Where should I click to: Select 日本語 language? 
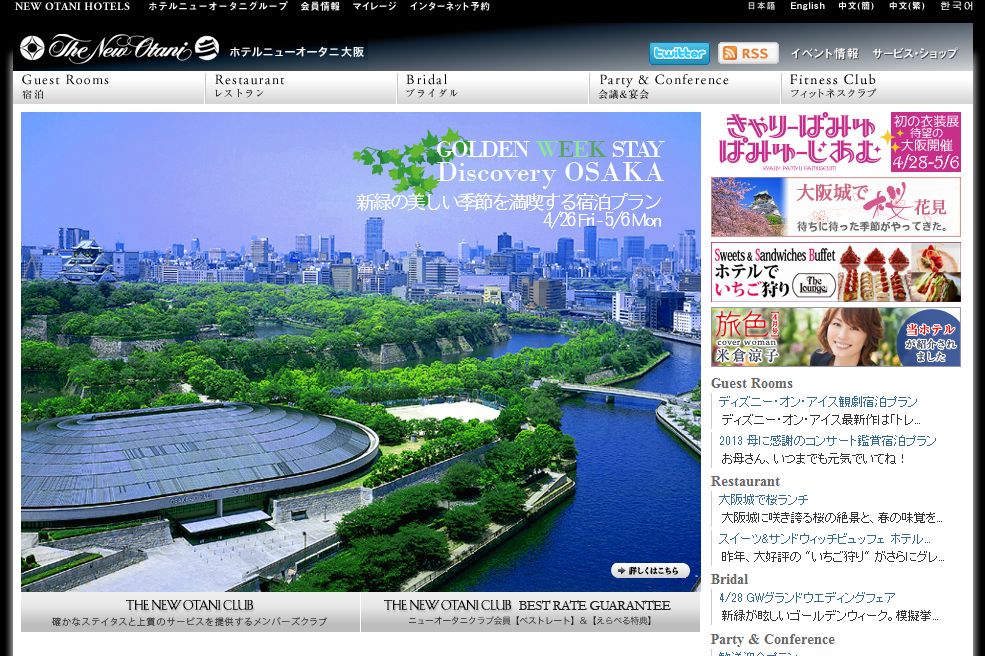(761, 6)
